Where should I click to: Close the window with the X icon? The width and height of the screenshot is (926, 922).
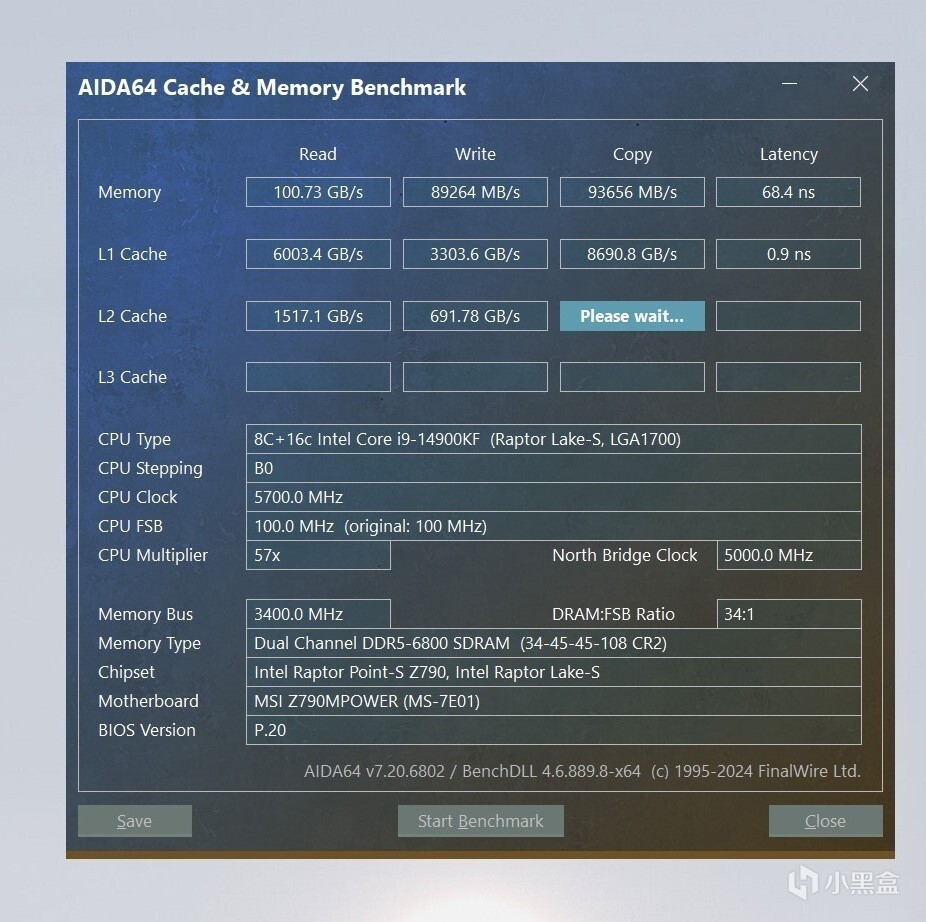[860, 84]
